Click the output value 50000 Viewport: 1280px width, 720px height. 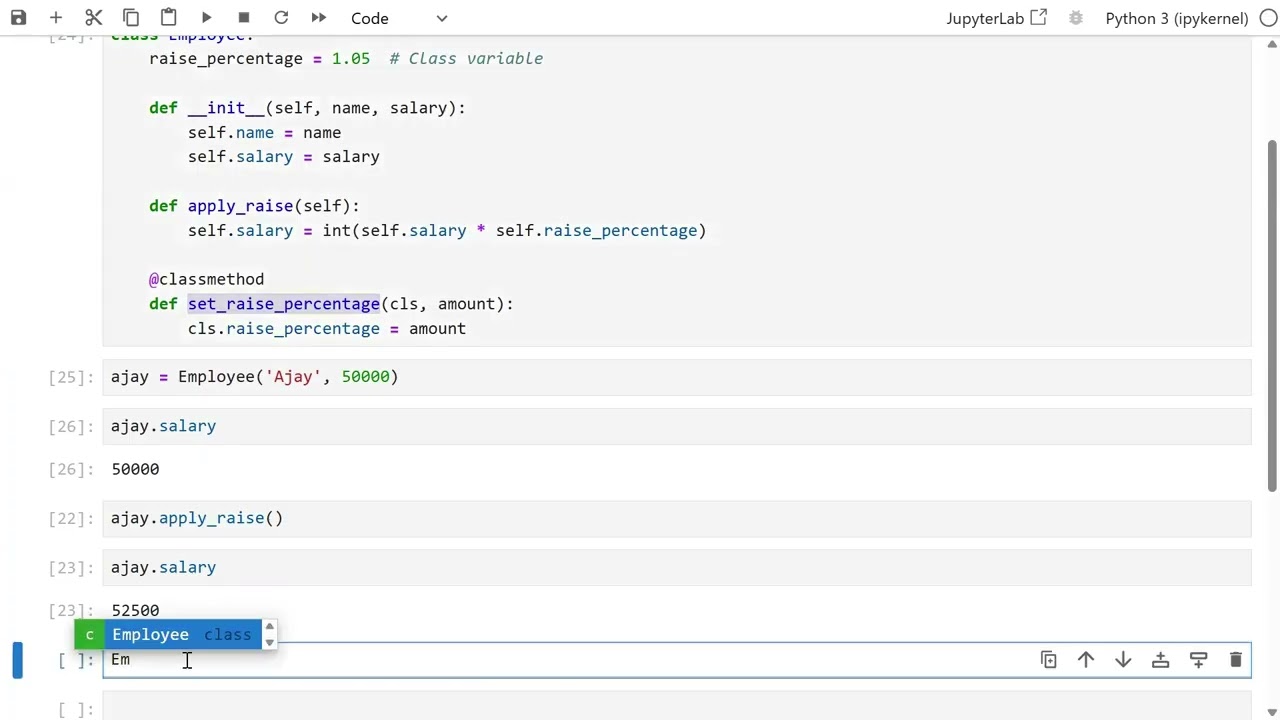pyautogui.click(x=135, y=469)
